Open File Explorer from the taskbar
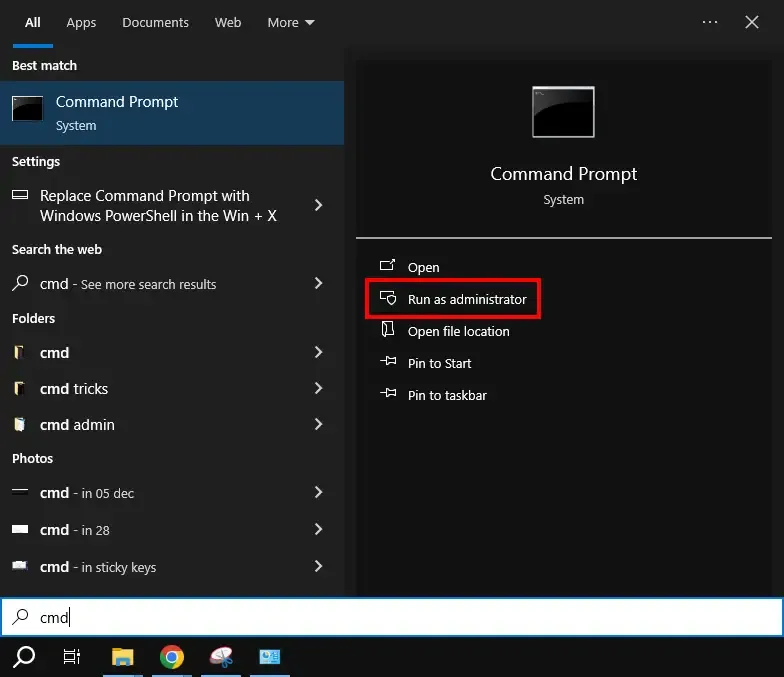 122,657
